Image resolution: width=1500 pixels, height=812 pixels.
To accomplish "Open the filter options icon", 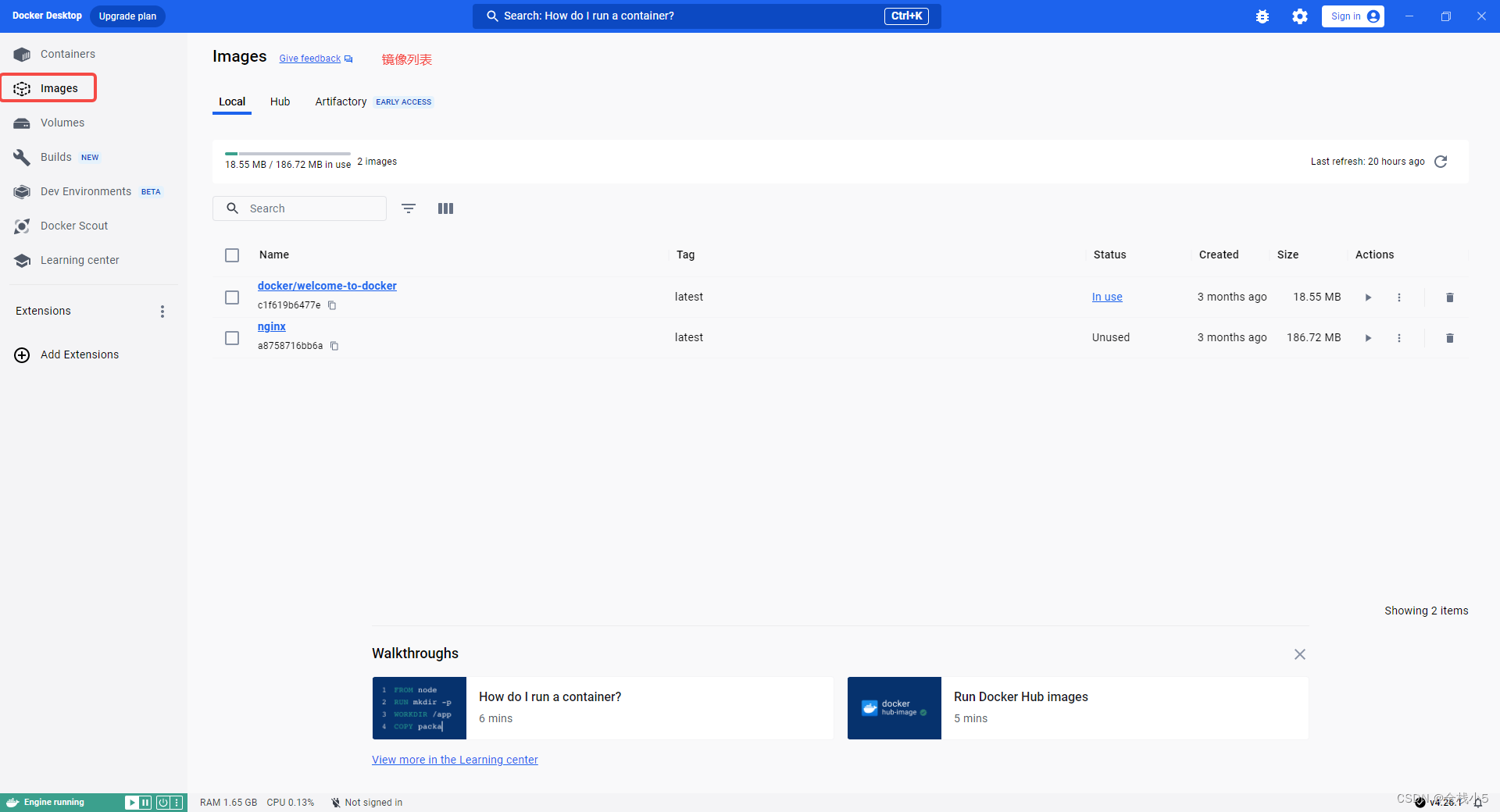I will click(x=409, y=208).
